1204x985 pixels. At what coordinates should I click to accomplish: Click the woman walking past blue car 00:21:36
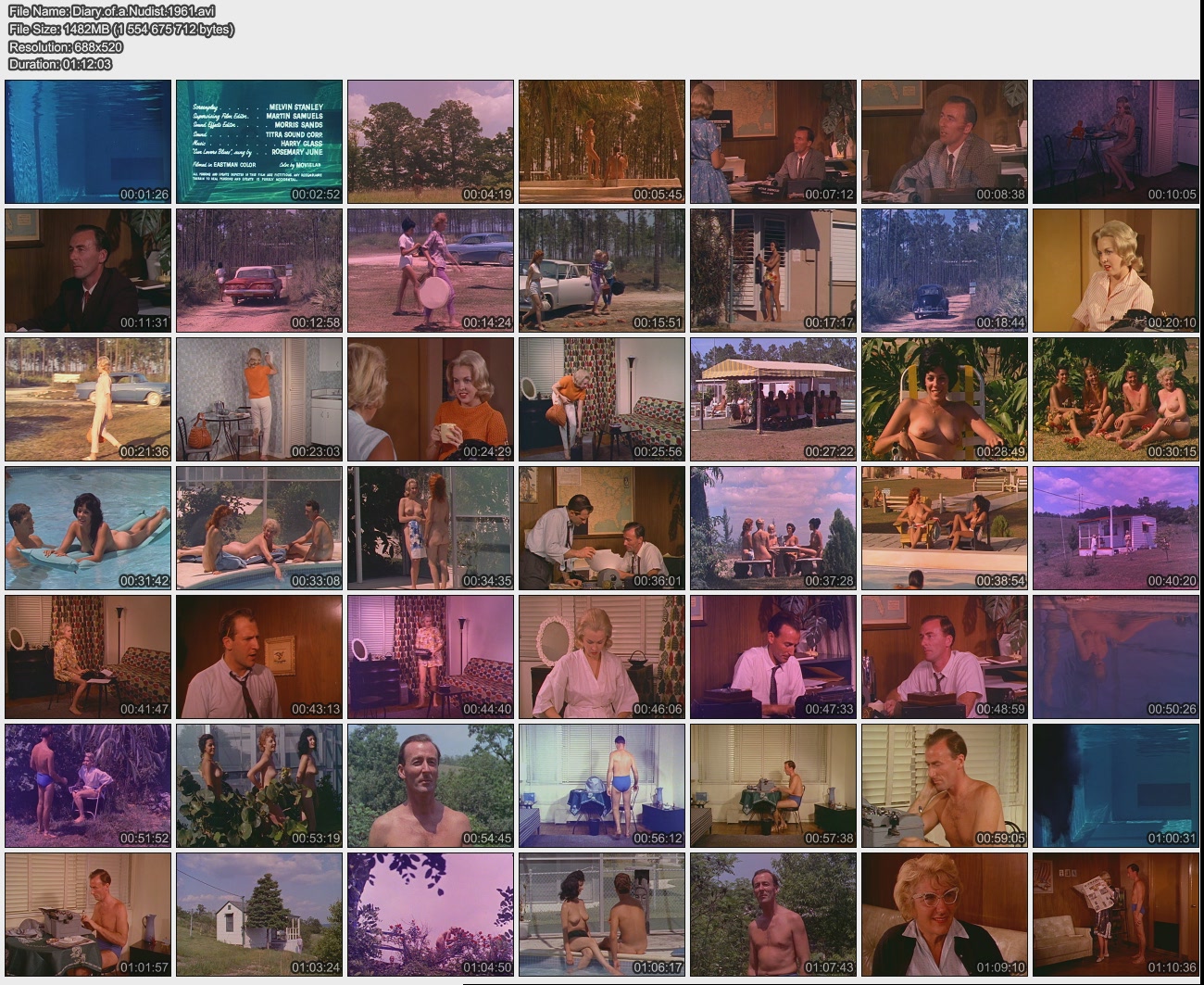(x=88, y=398)
